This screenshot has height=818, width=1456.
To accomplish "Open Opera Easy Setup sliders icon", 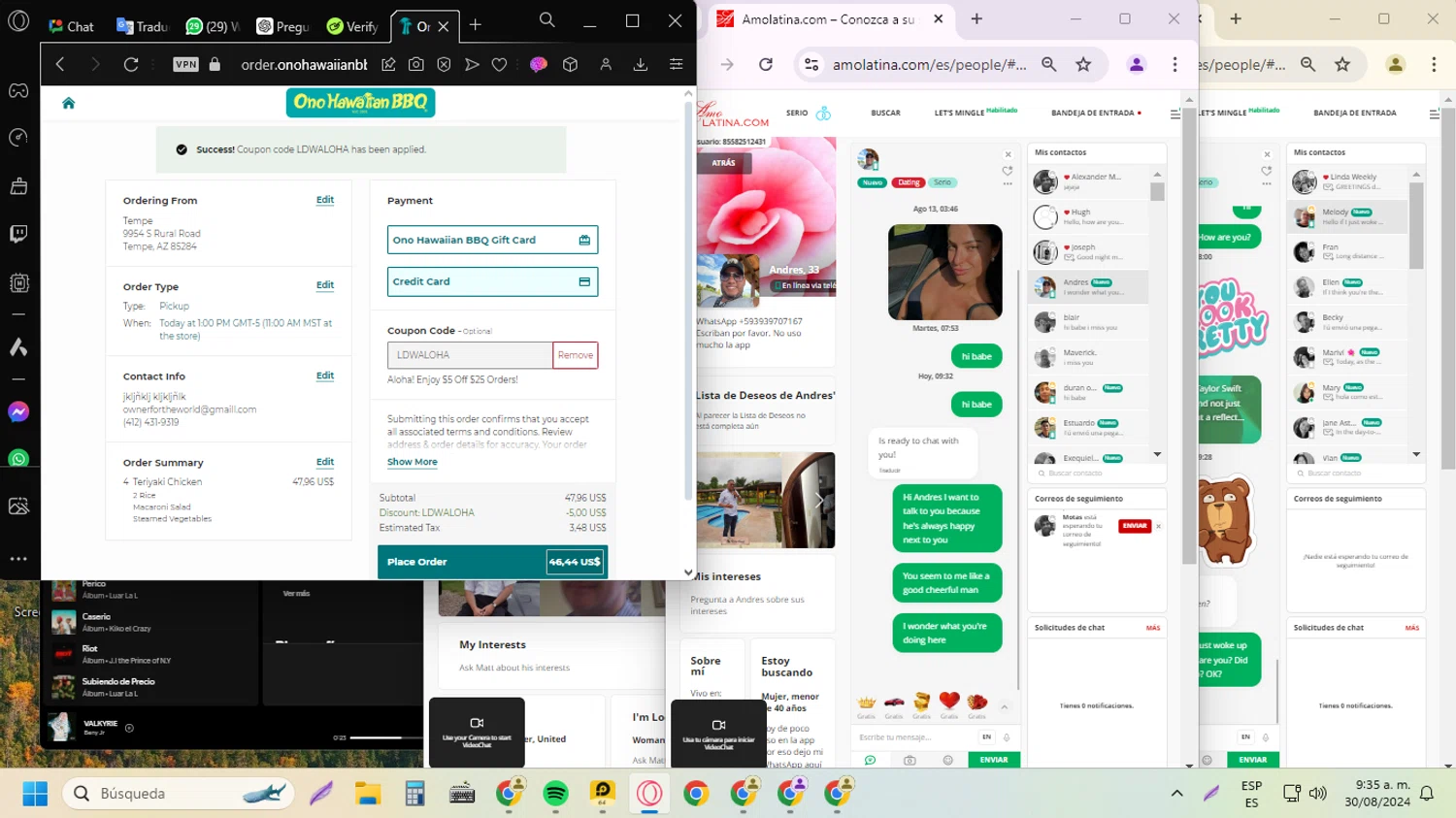I will pos(676,64).
